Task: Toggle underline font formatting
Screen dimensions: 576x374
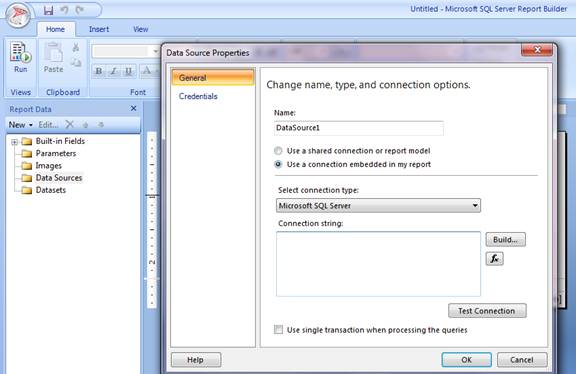Action: point(129,71)
